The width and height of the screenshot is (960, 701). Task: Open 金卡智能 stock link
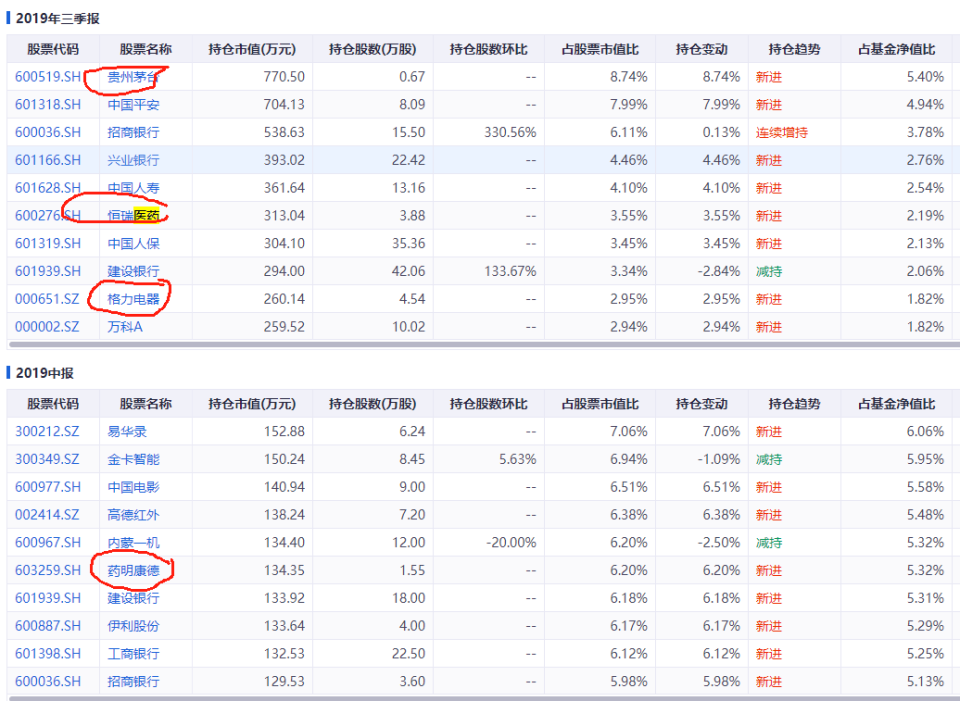tap(133, 459)
